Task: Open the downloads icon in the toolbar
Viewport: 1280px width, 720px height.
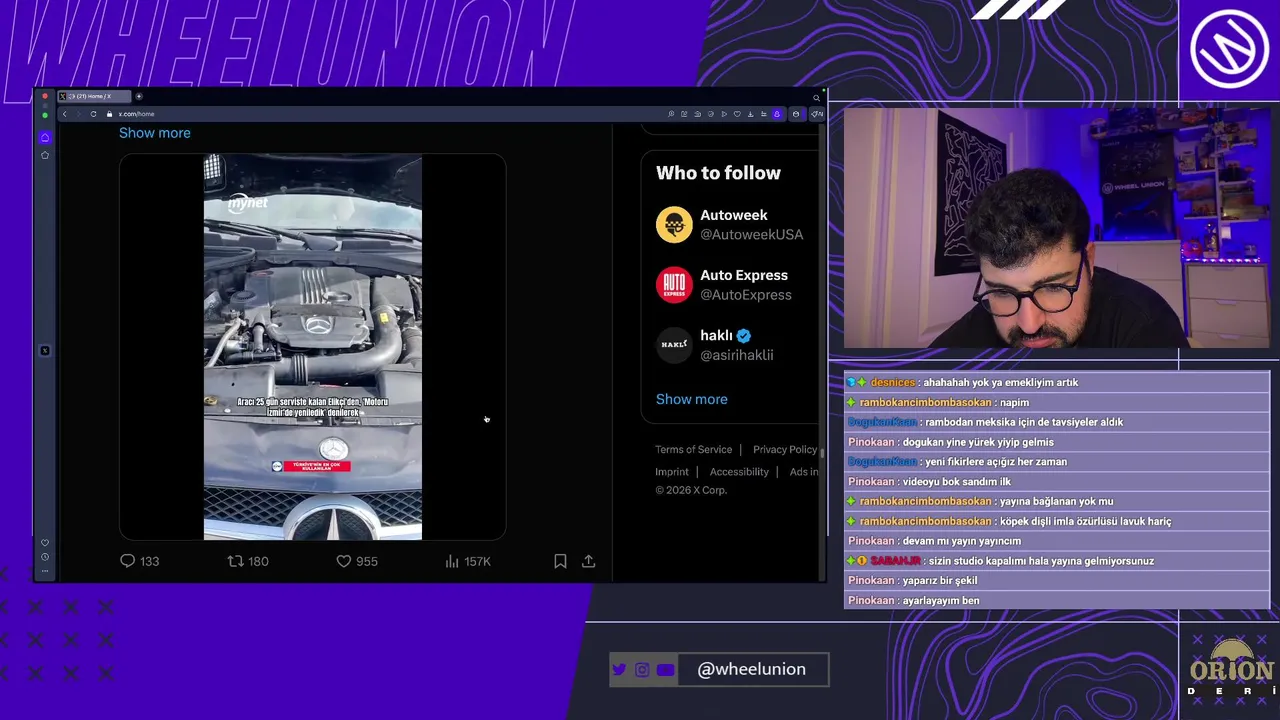Action: tap(750, 114)
